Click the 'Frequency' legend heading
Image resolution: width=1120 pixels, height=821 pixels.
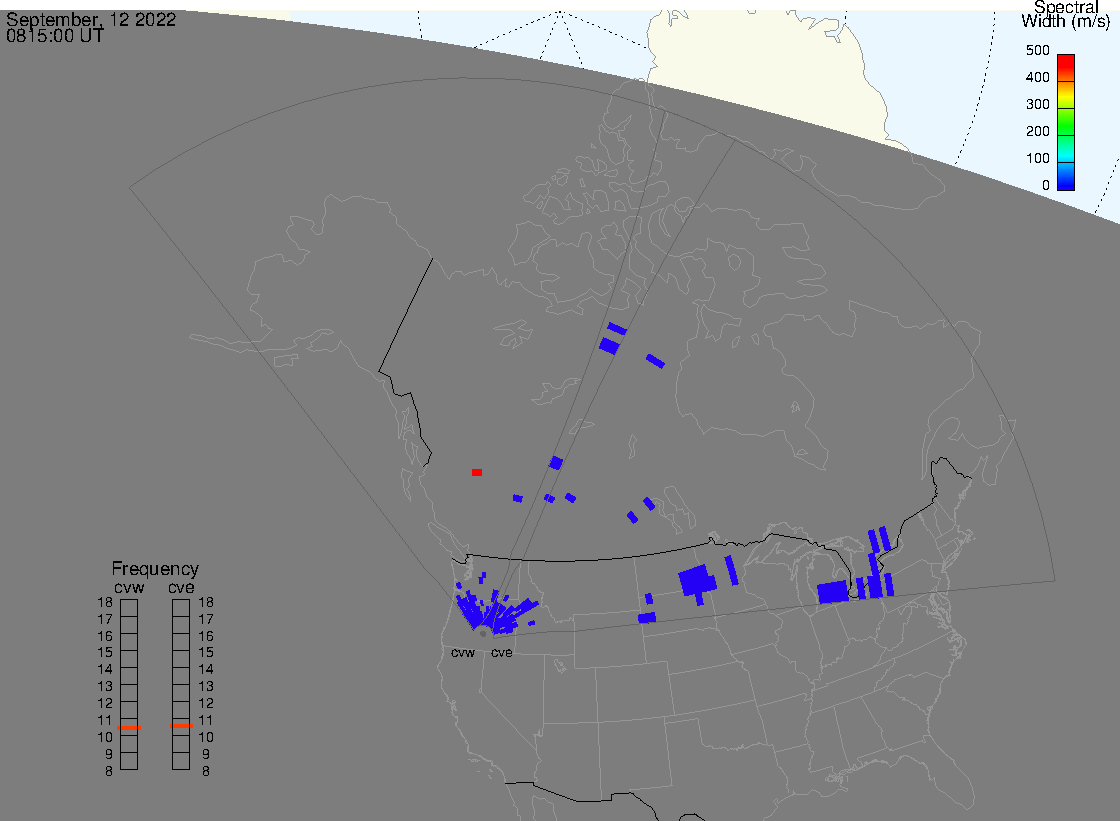point(155,569)
